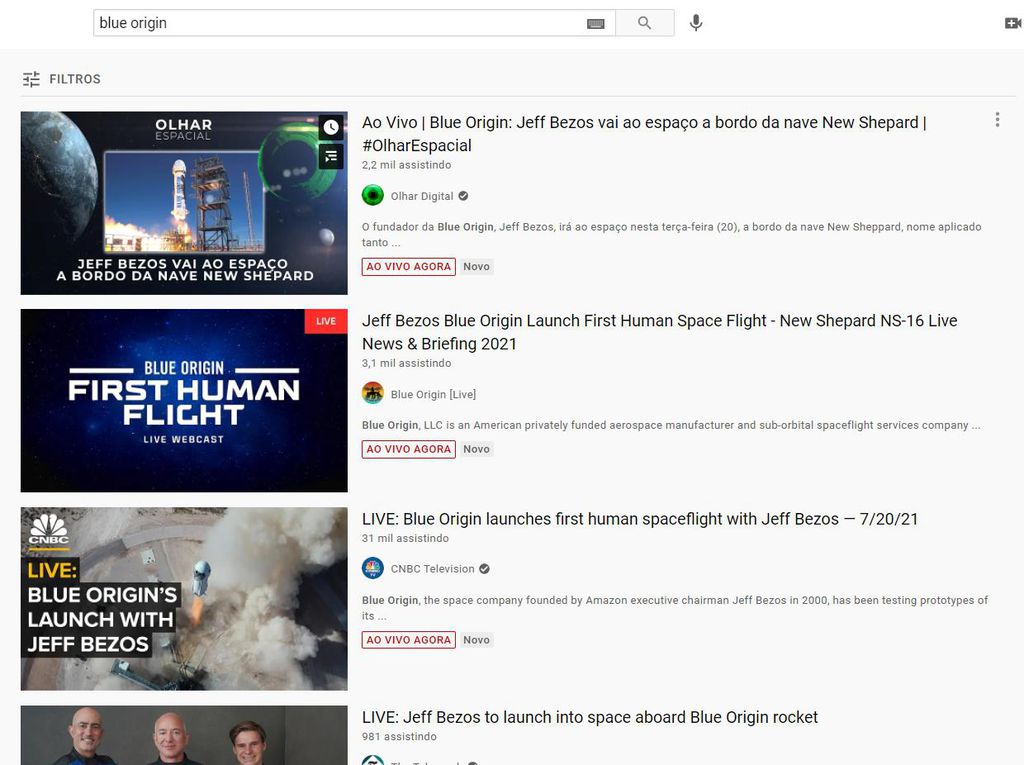
Task: Visit the CNBC Television channel name
Action: click(432, 569)
